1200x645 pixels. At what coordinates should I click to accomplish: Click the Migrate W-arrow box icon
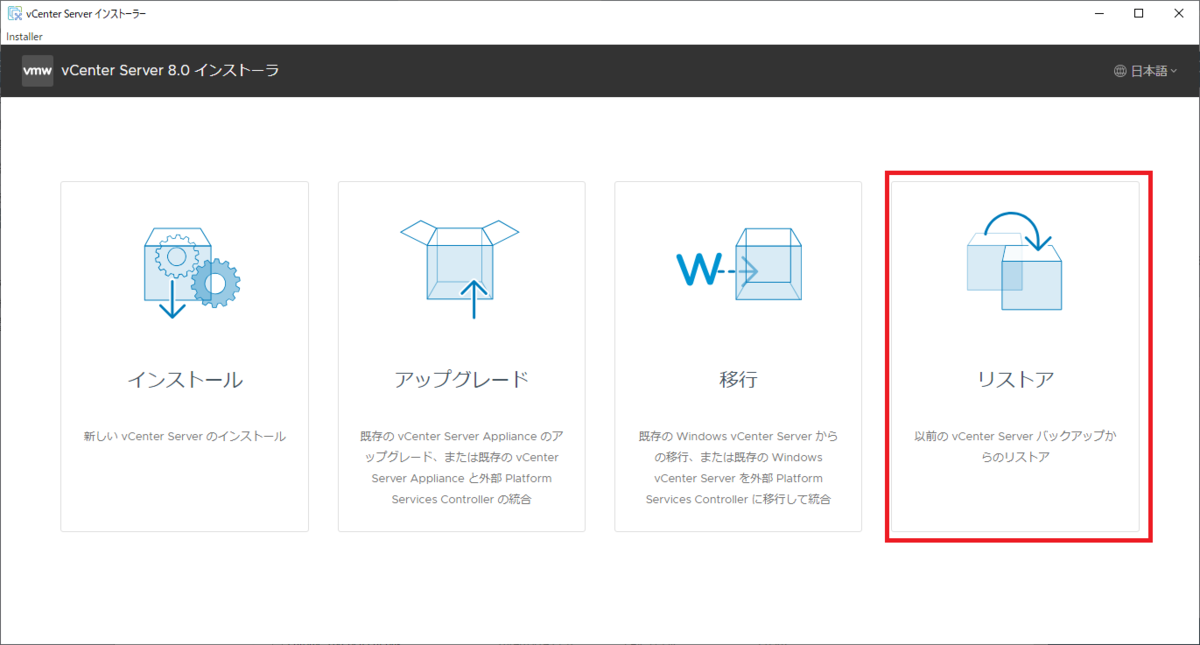click(x=739, y=264)
